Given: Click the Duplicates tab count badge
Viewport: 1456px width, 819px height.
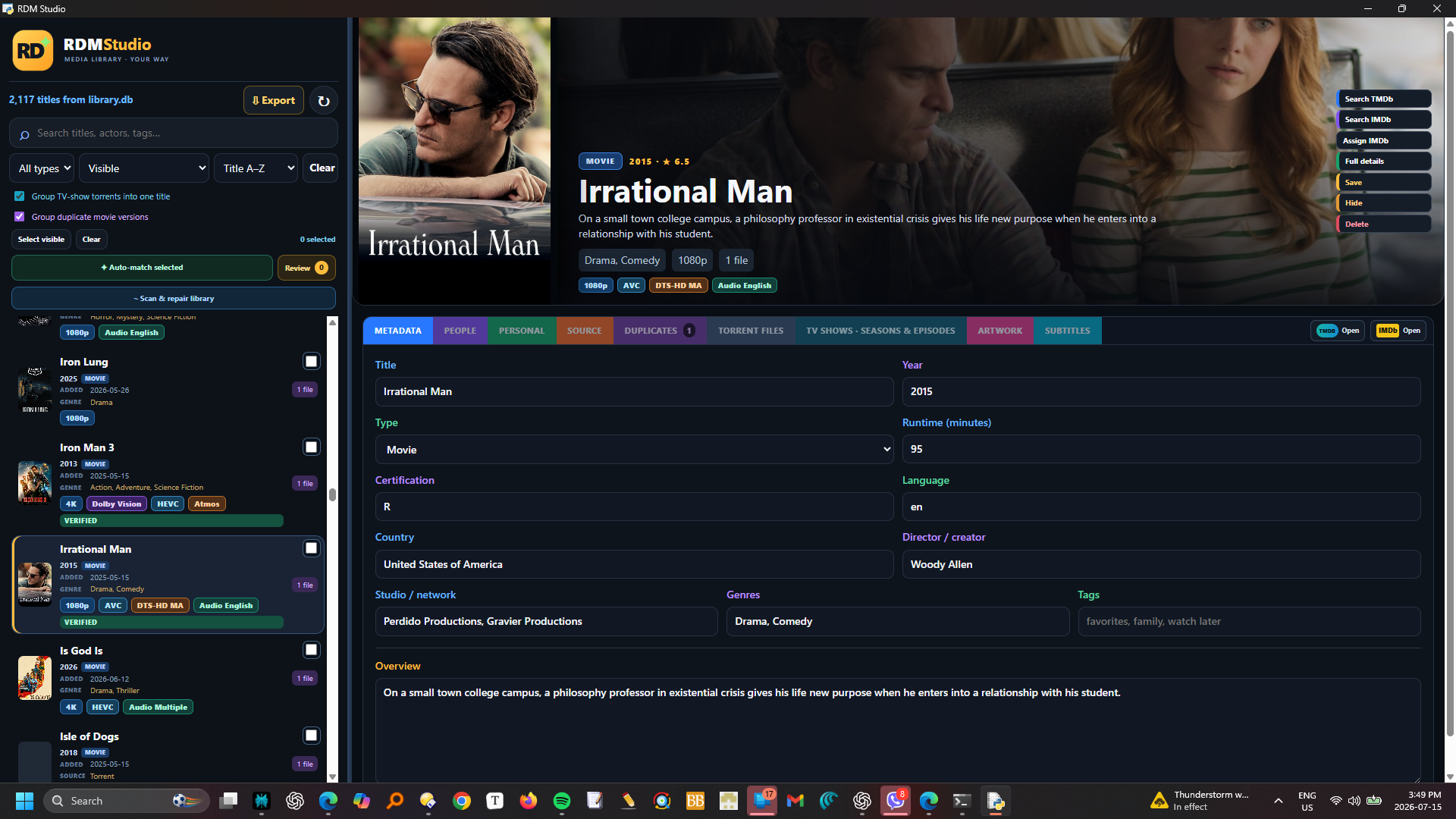Looking at the screenshot, I should click(x=689, y=331).
